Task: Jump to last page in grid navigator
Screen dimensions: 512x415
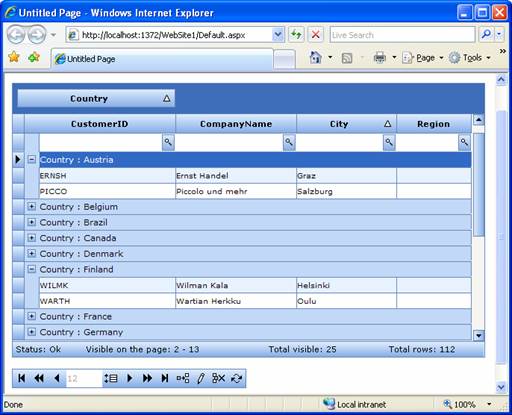Action: point(165,378)
